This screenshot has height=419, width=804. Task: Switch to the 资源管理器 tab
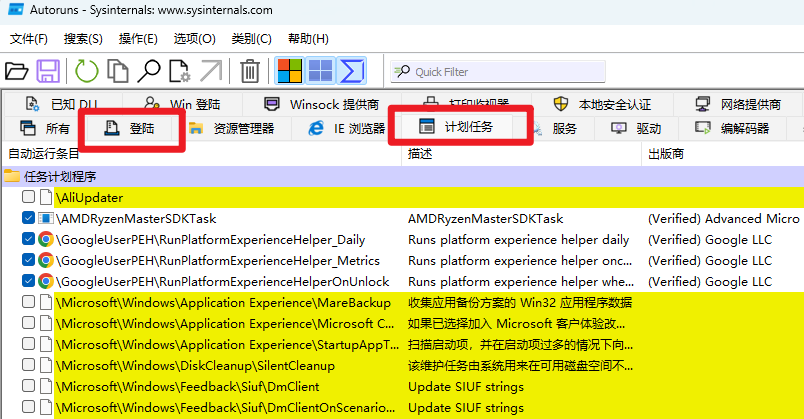tap(231, 128)
